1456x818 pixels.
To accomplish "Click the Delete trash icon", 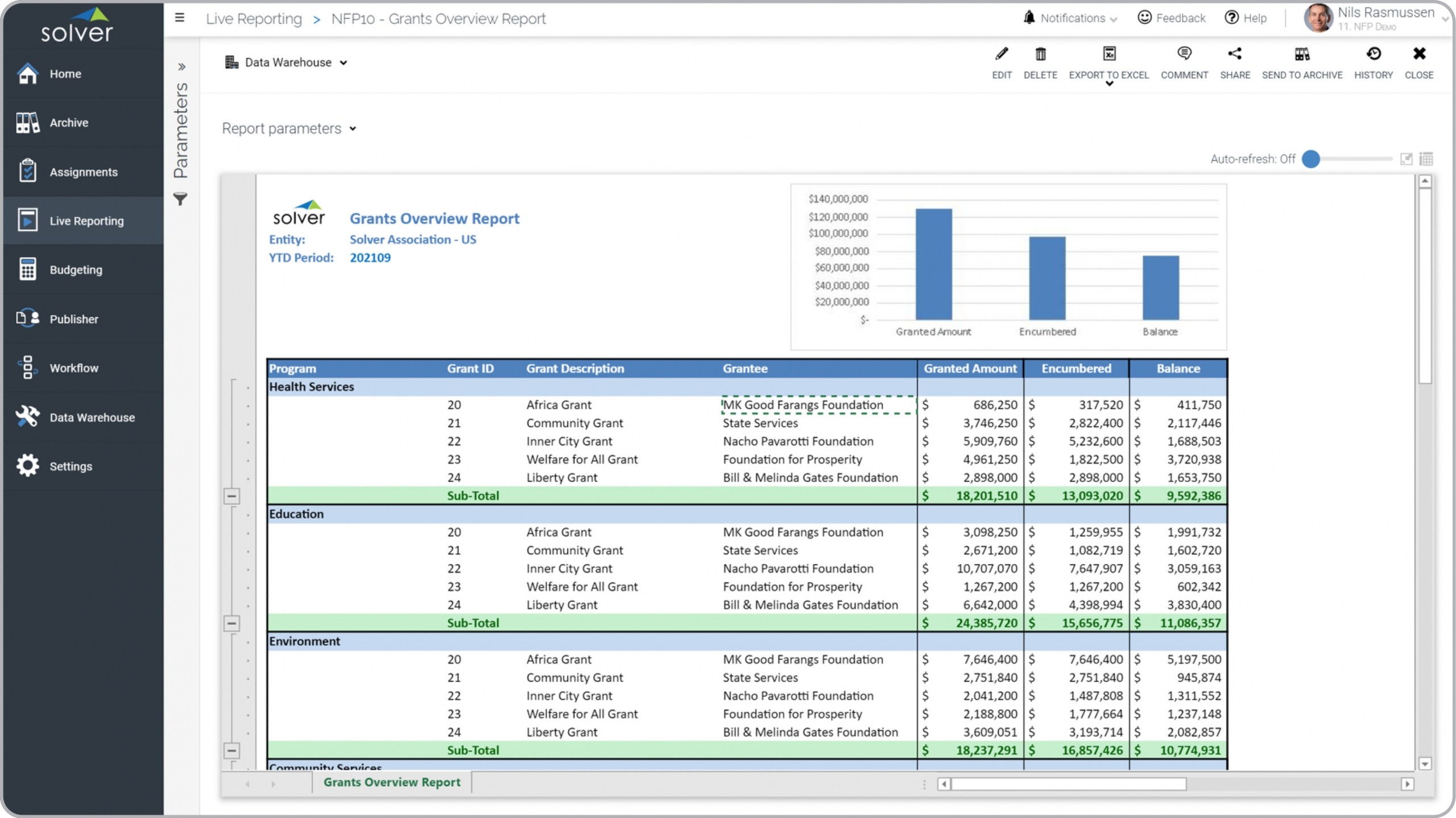I will click(1040, 55).
